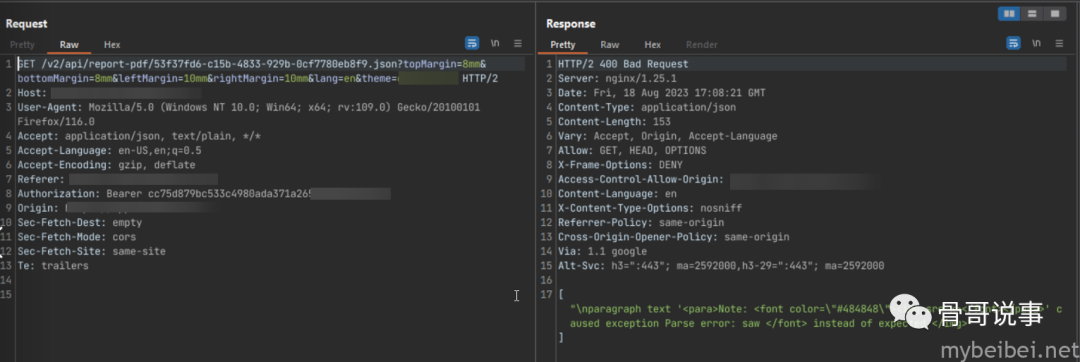The height and width of the screenshot is (362, 1080).
Task: Switch Response view to Pretty tab
Action: tap(563, 45)
